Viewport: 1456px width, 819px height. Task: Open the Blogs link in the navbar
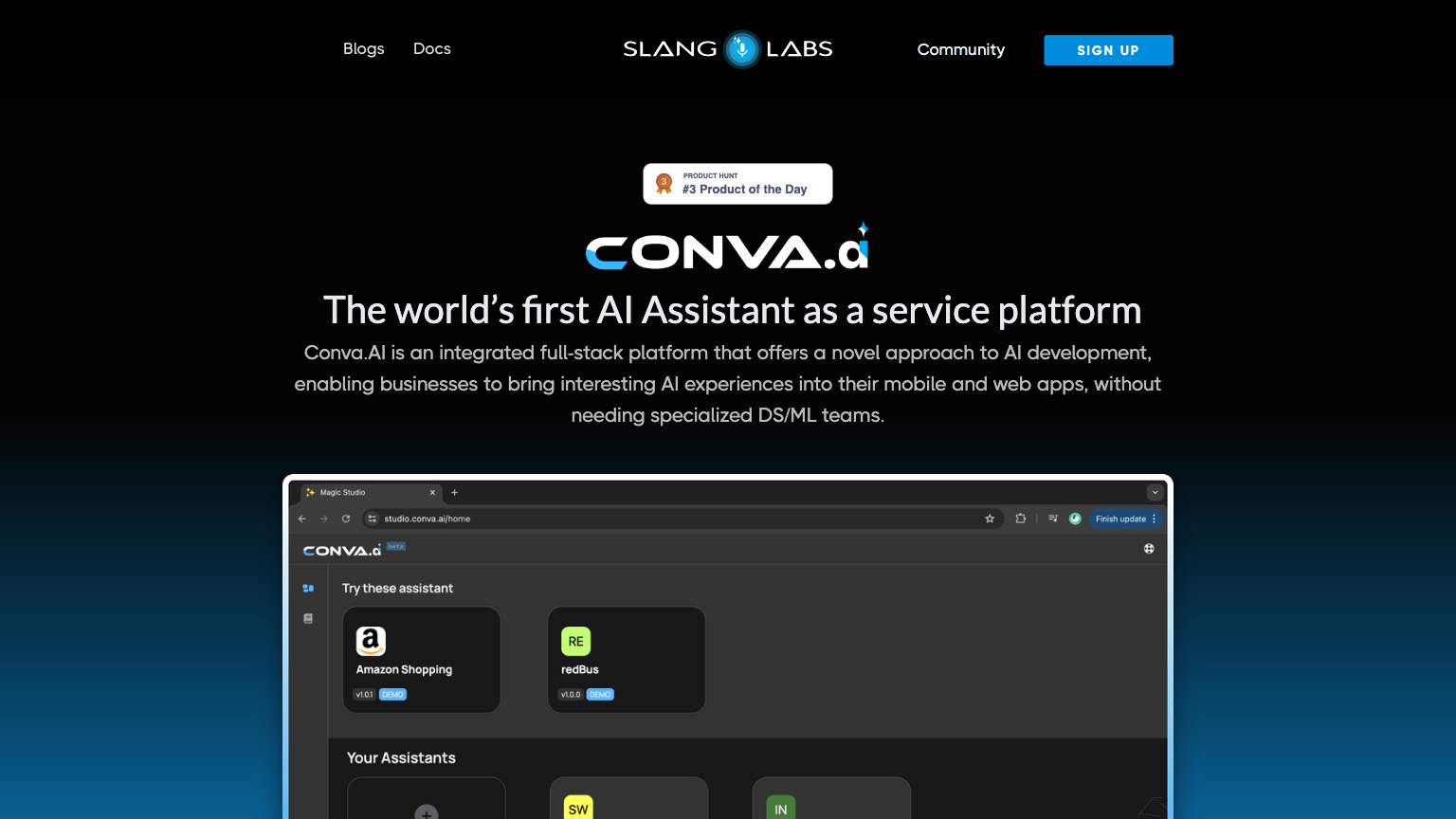coord(363,48)
